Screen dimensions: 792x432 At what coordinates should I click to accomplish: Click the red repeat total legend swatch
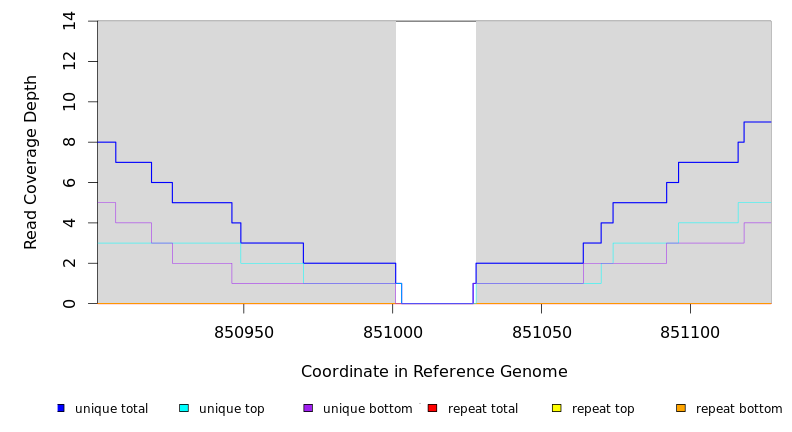[x=432, y=408]
